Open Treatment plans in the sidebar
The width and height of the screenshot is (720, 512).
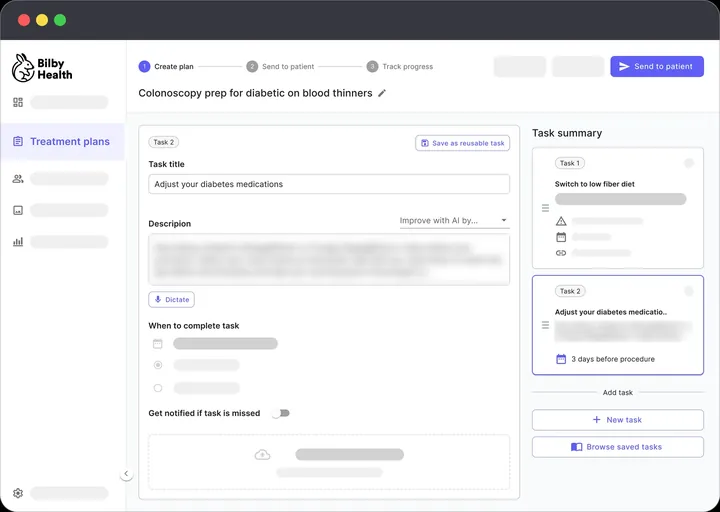click(62, 141)
